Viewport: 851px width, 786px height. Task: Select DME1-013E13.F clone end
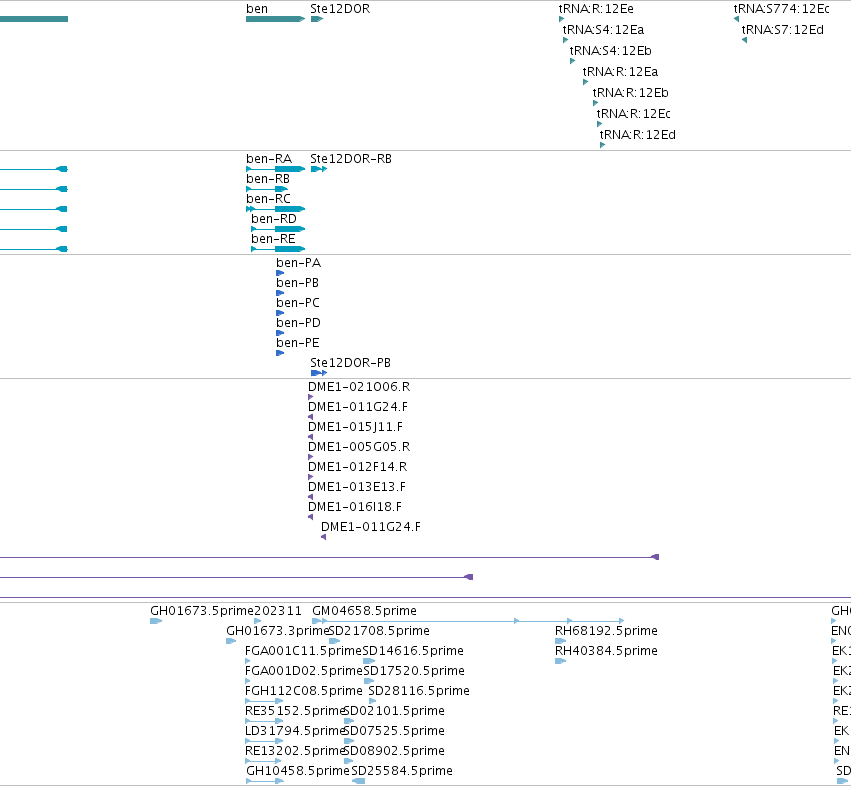pos(357,487)
